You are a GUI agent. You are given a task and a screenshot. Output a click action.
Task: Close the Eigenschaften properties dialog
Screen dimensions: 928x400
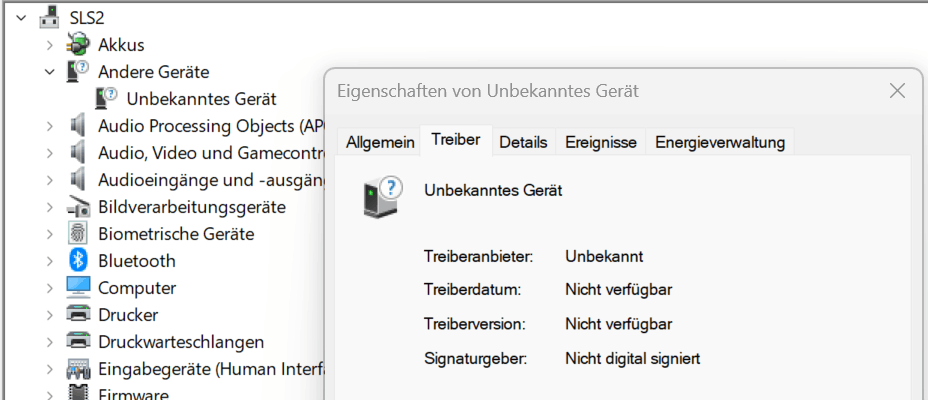[897, 91]
